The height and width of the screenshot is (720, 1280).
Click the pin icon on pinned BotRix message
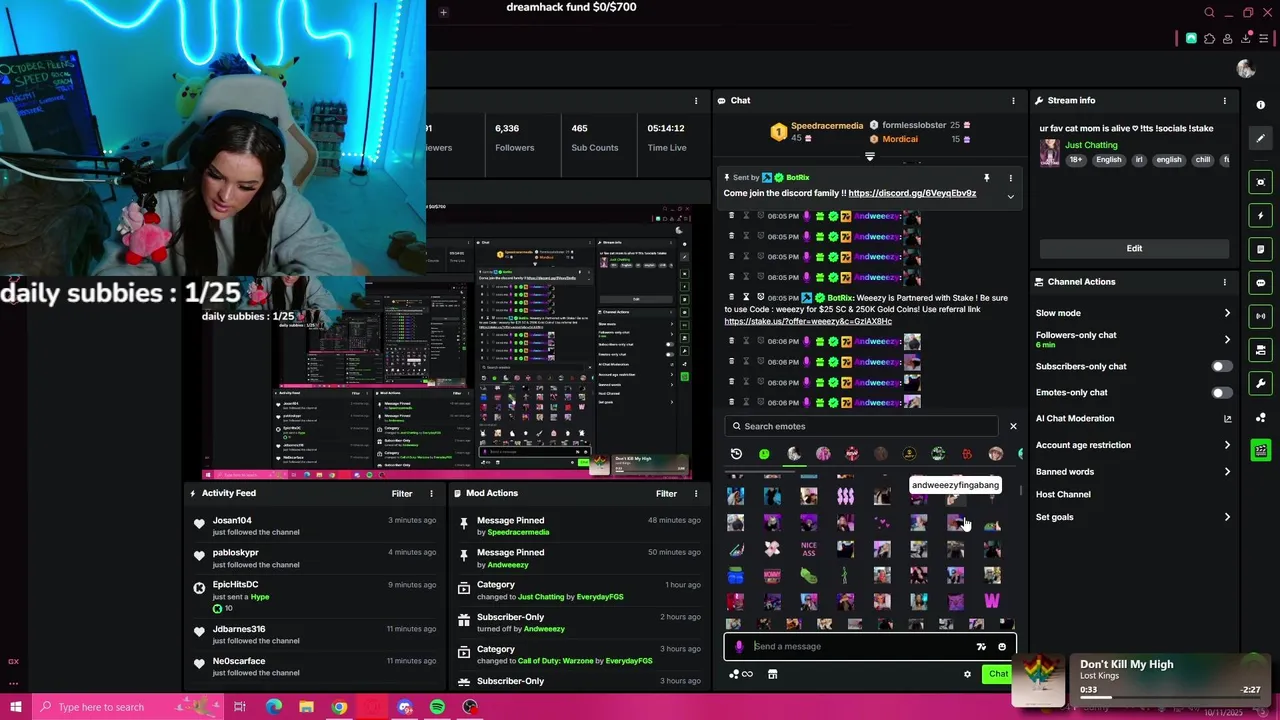coord(986,178)
